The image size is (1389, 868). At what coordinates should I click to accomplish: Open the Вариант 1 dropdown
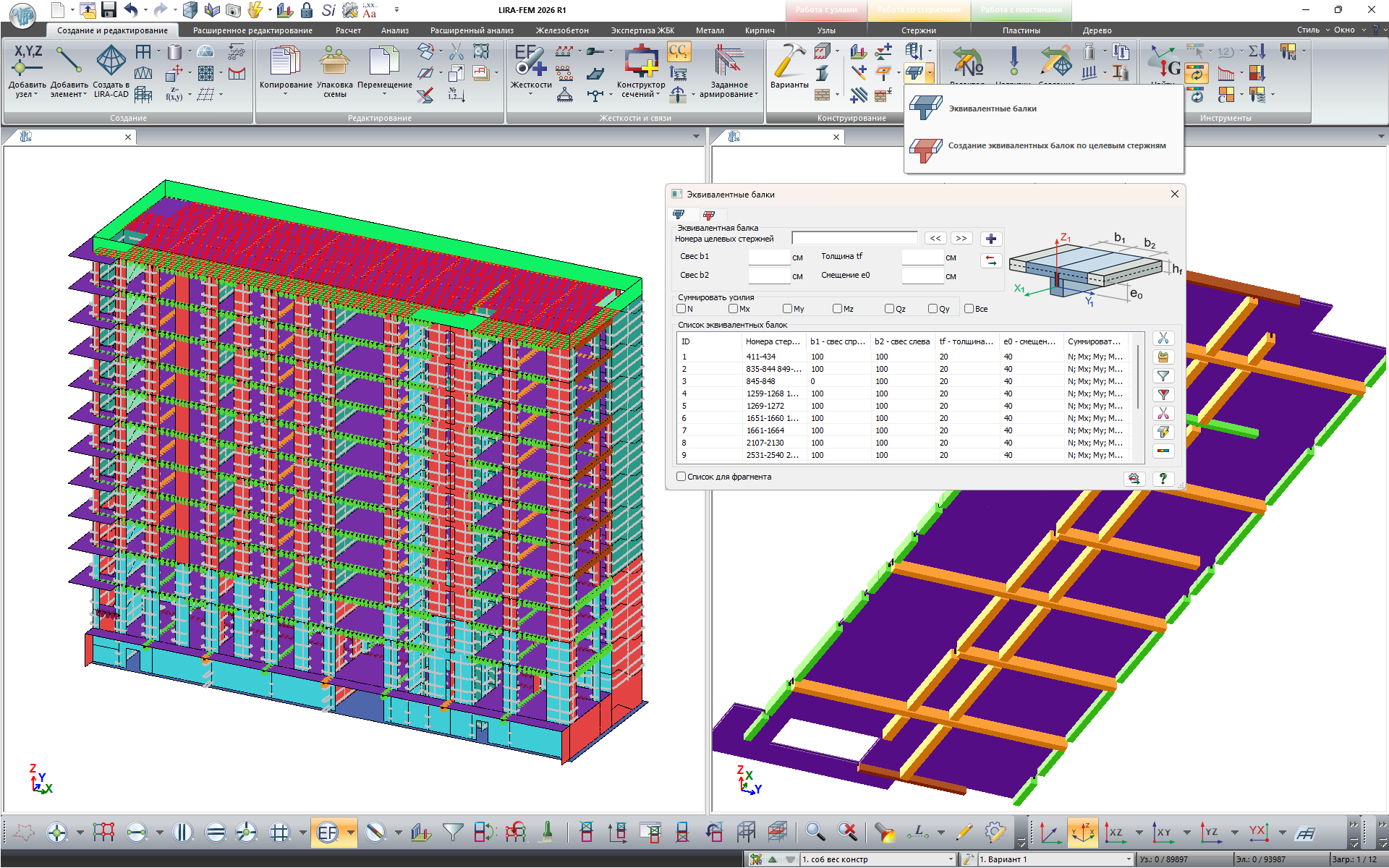pos(1129,859)
